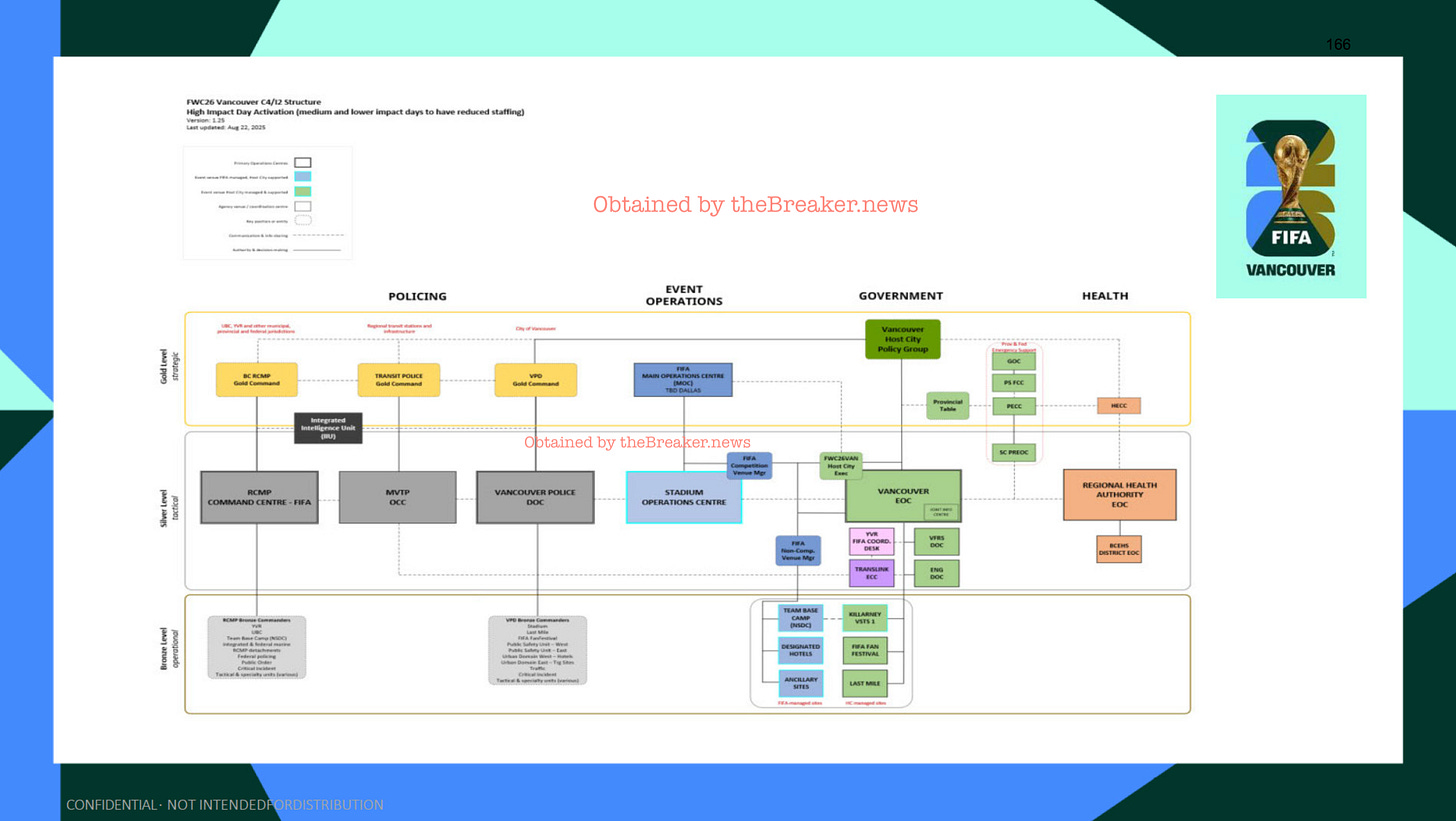Click the 'City of Vancouver' red label
The image size is (1456, 821).
[536, 328]
